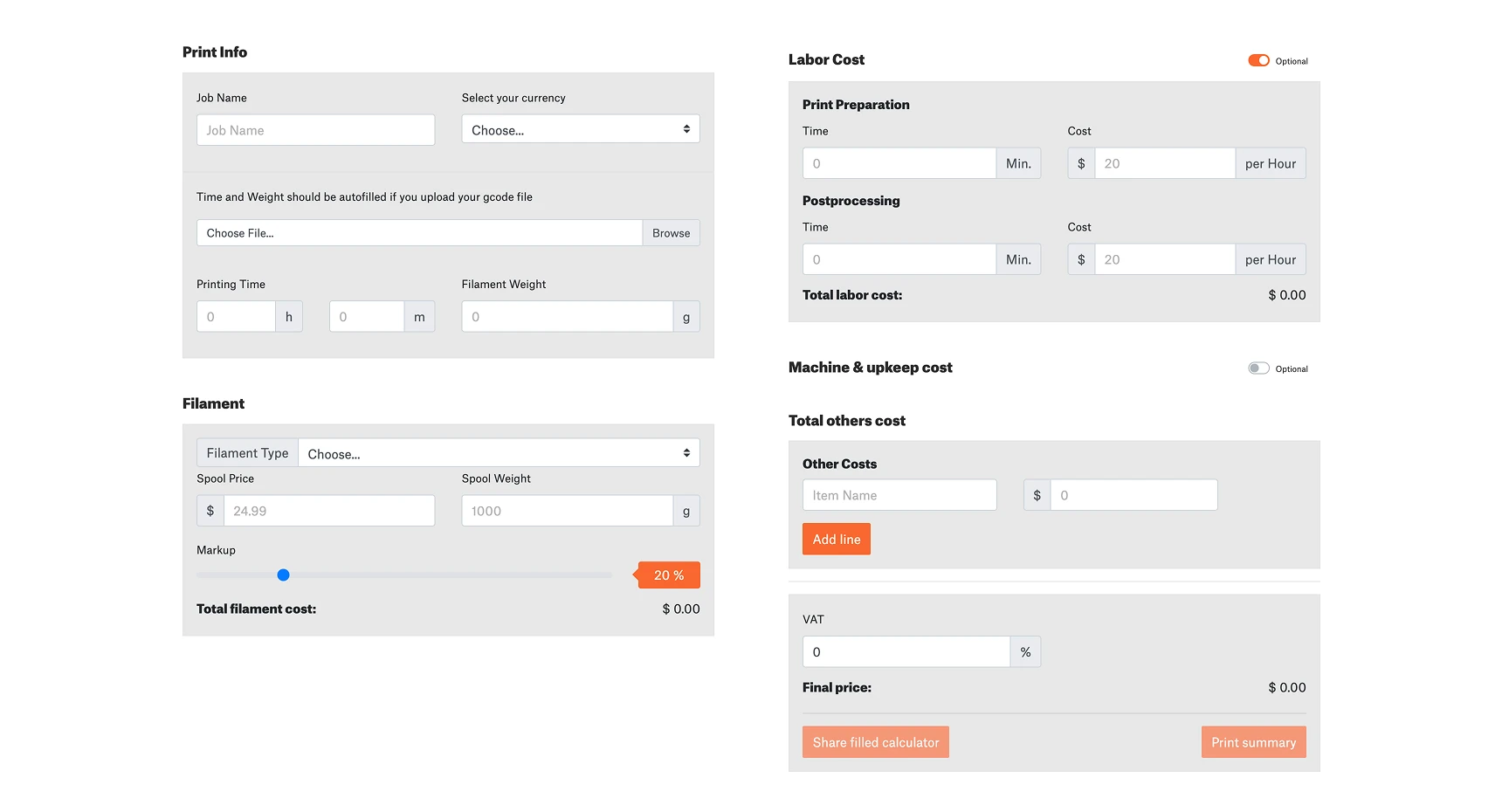Click the 'per Hour' label in Print Preparation
The image size is (1509, 812).
(1271, 163)
